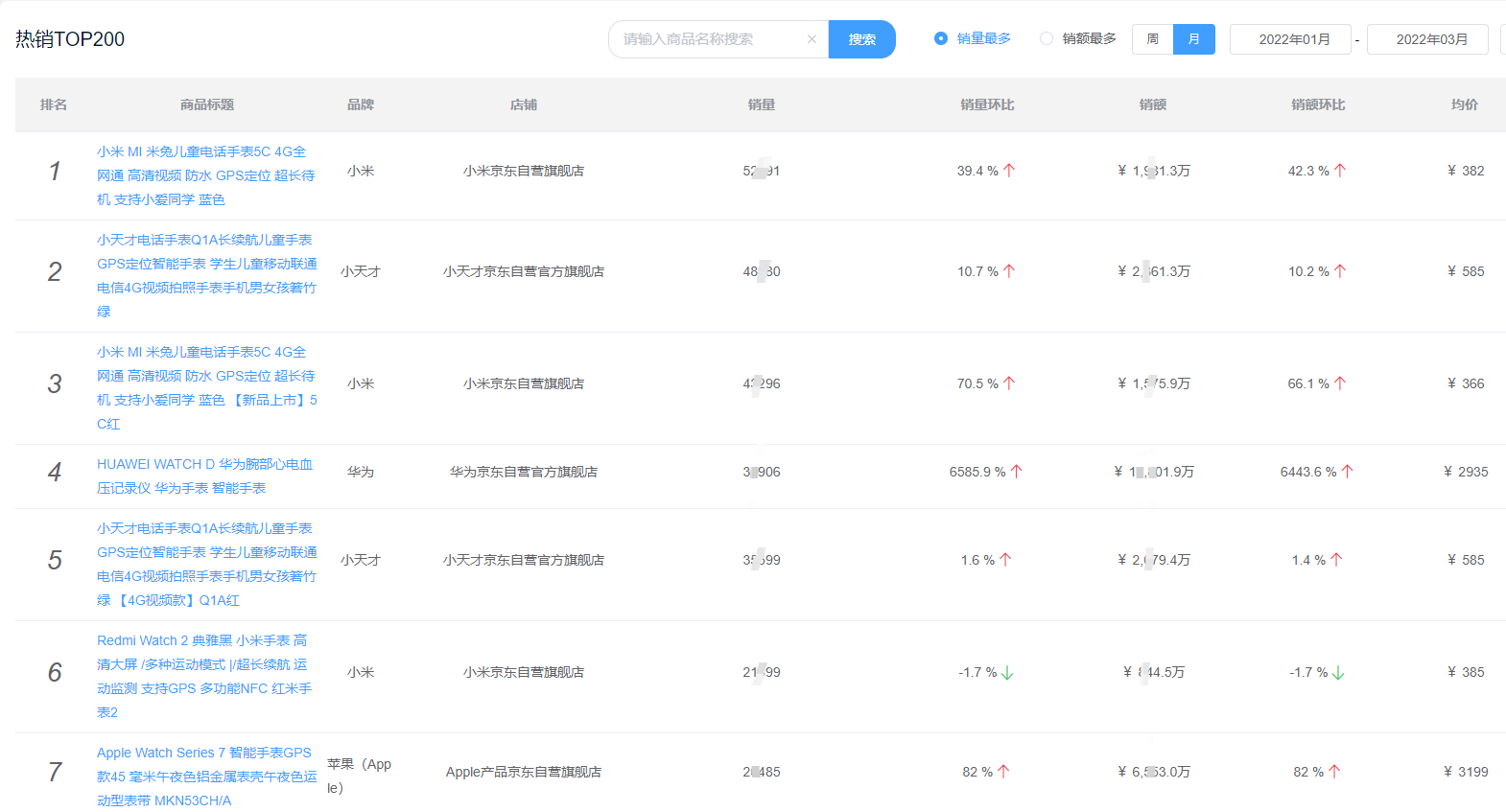Select the 销额最多 radio button
The image size is (1506, 812).
(x=1078, y=38)
